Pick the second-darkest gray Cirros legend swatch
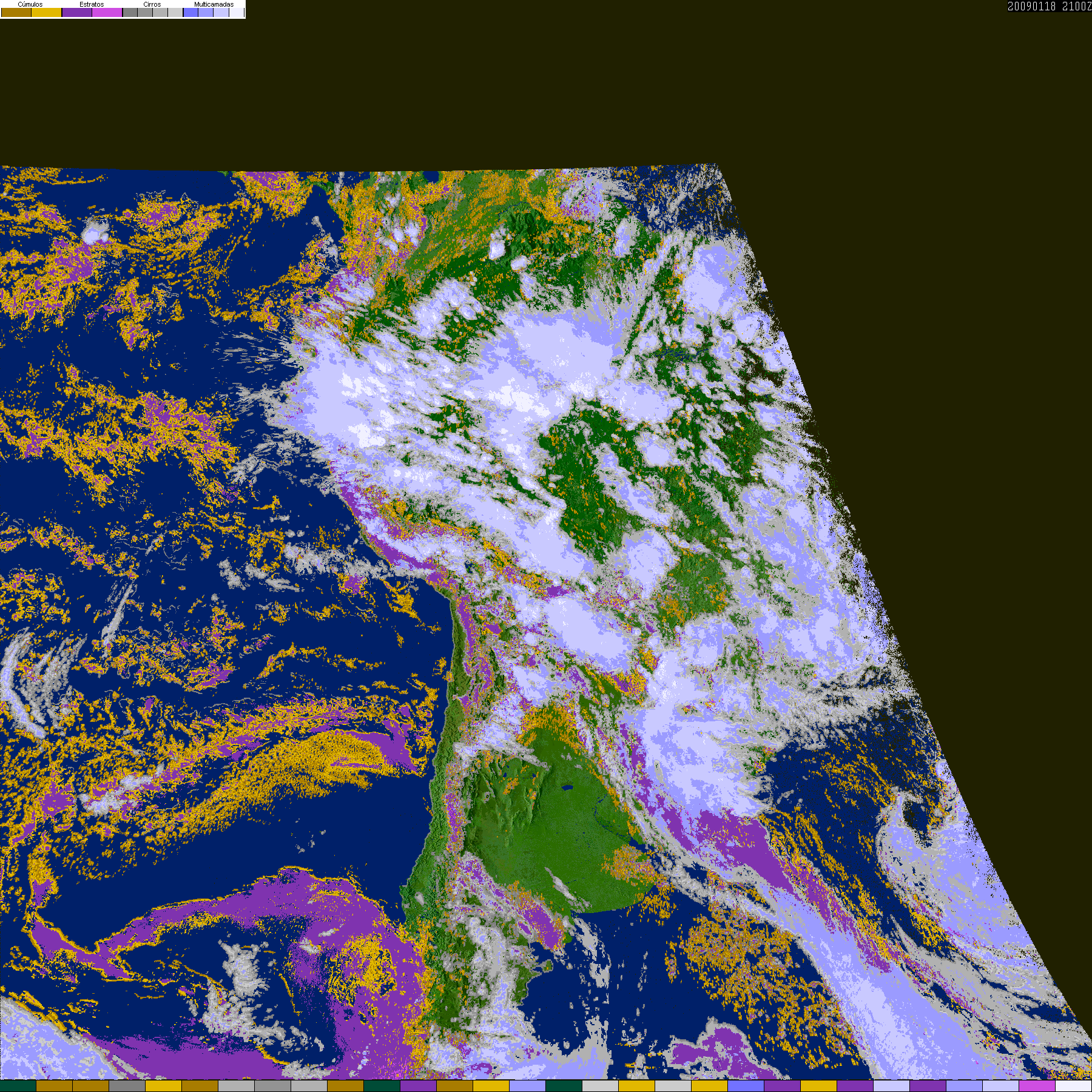 145,12
